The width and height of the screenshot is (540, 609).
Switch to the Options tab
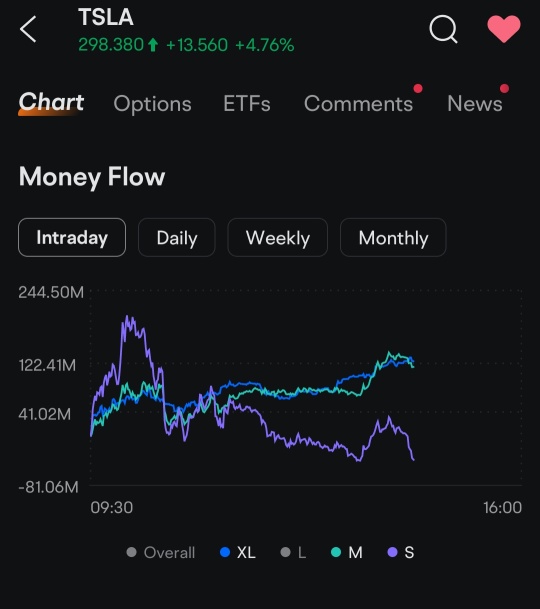point(152,104)
